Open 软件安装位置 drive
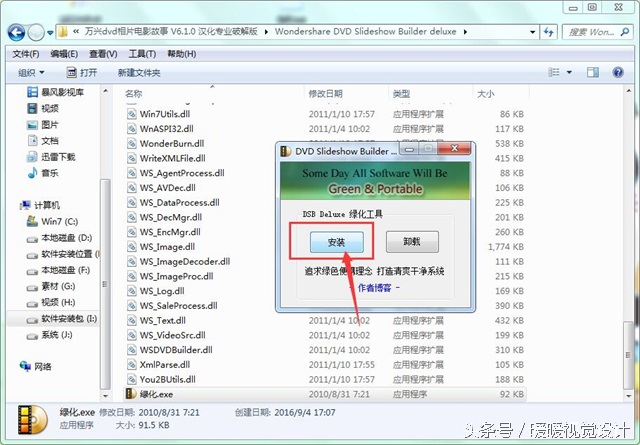 point(63,254)
